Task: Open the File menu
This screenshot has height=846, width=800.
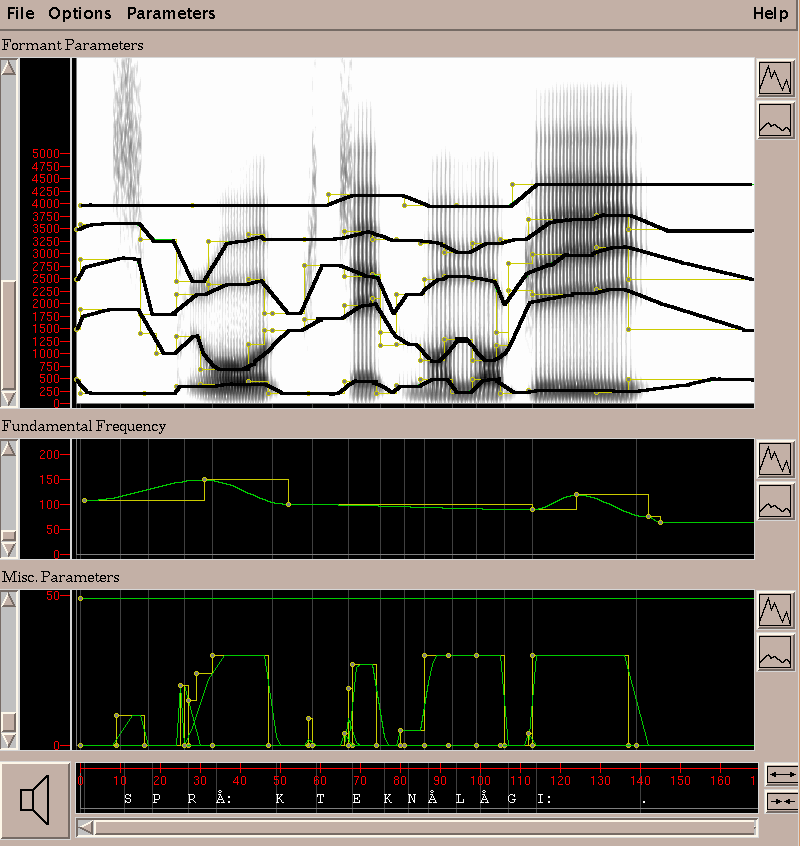Action: (x=20, y=14)
